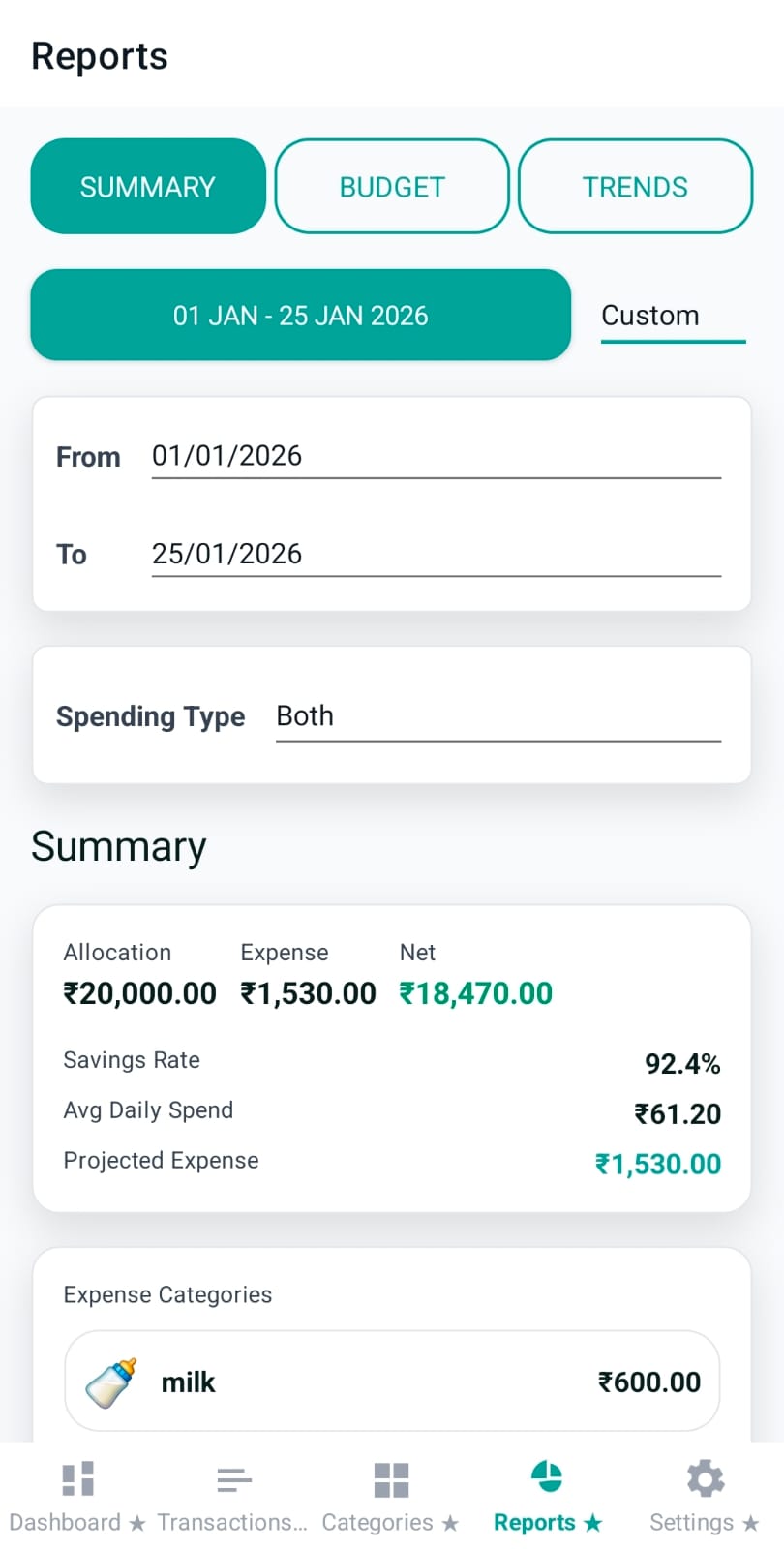784x1549 pixels.
Task: Toggle the star beside Reports
Action: tap(594, 1522)
